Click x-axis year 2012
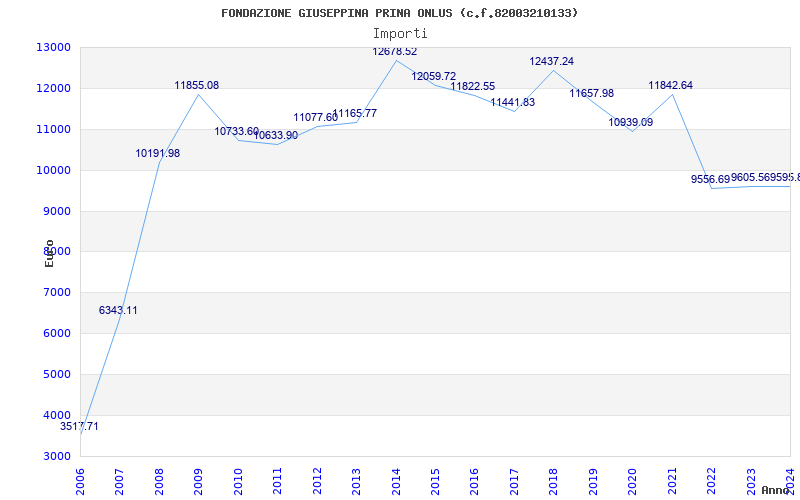This screenshot has height=500, width=800. [x=317, y=481]
